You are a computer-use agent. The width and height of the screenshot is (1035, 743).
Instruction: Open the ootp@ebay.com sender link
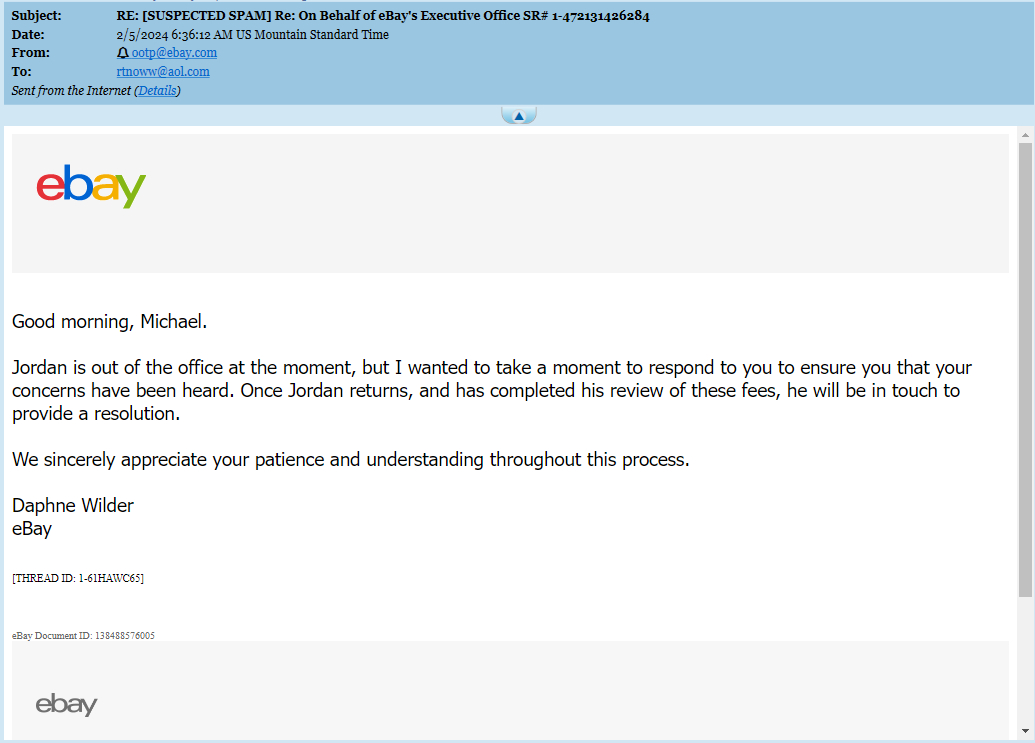point(174,53)
